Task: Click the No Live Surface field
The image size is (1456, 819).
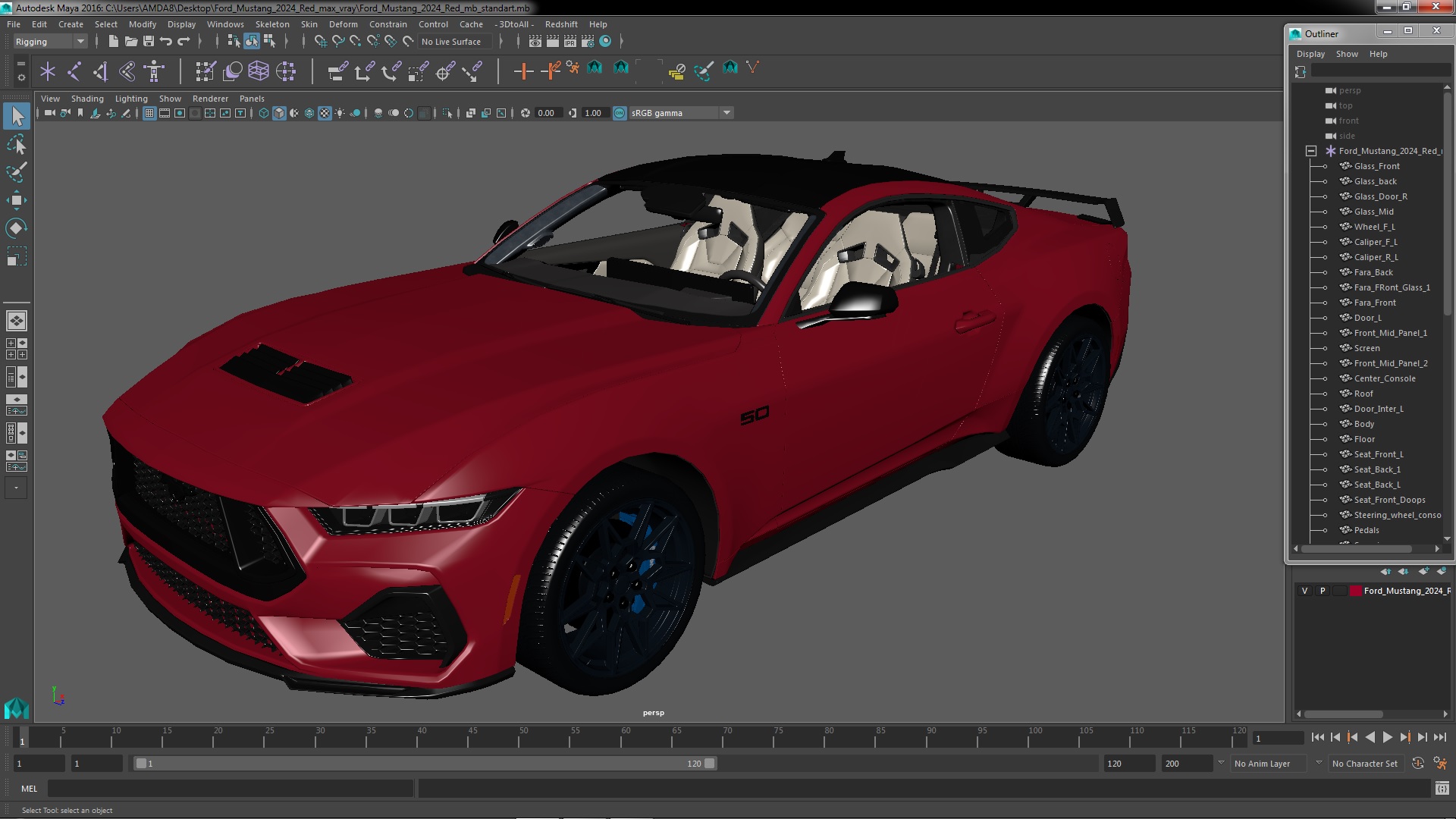Action: [455, 42]
